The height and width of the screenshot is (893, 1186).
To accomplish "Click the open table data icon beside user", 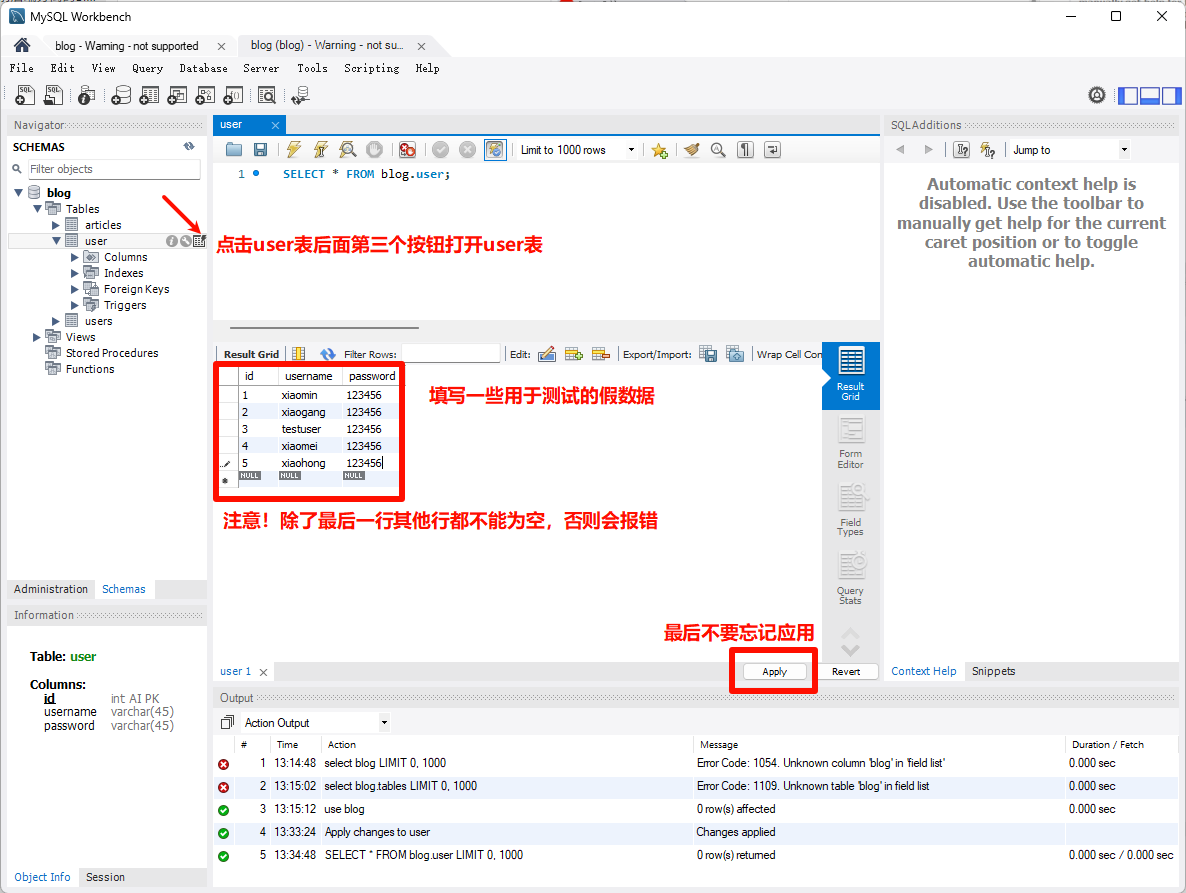I will pyautogui.click(x=200, y=241).
